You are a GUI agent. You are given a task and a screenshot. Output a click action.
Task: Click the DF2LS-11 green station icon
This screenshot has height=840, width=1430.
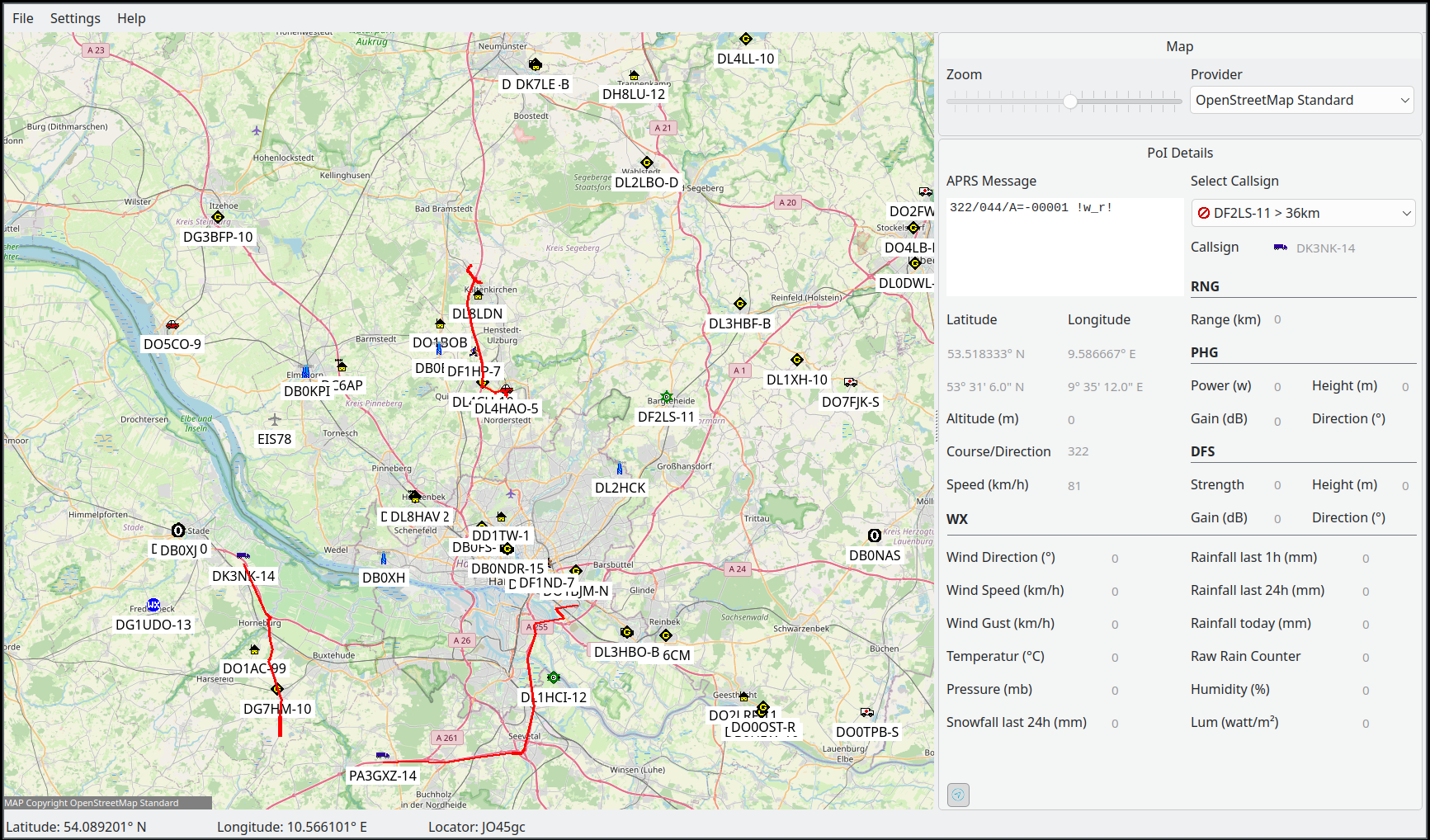[667, 398]
